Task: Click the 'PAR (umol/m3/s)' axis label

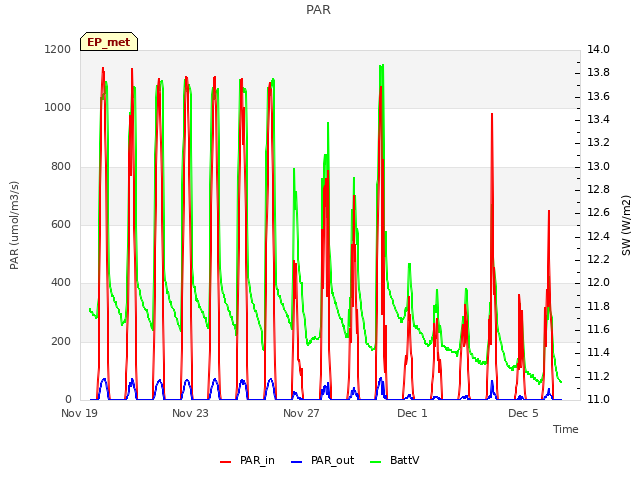Action: pyautogui.click(x=14, y=225)
